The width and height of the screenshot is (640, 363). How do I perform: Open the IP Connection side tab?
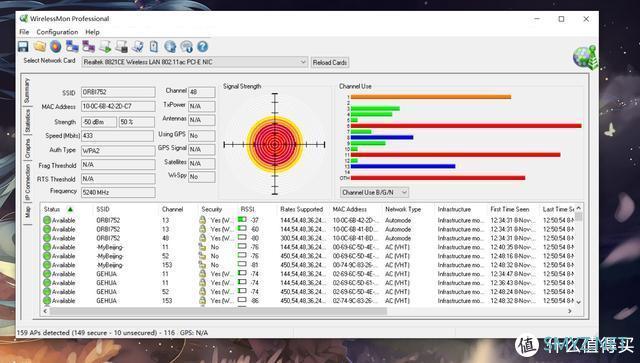[x=27, y=182]
